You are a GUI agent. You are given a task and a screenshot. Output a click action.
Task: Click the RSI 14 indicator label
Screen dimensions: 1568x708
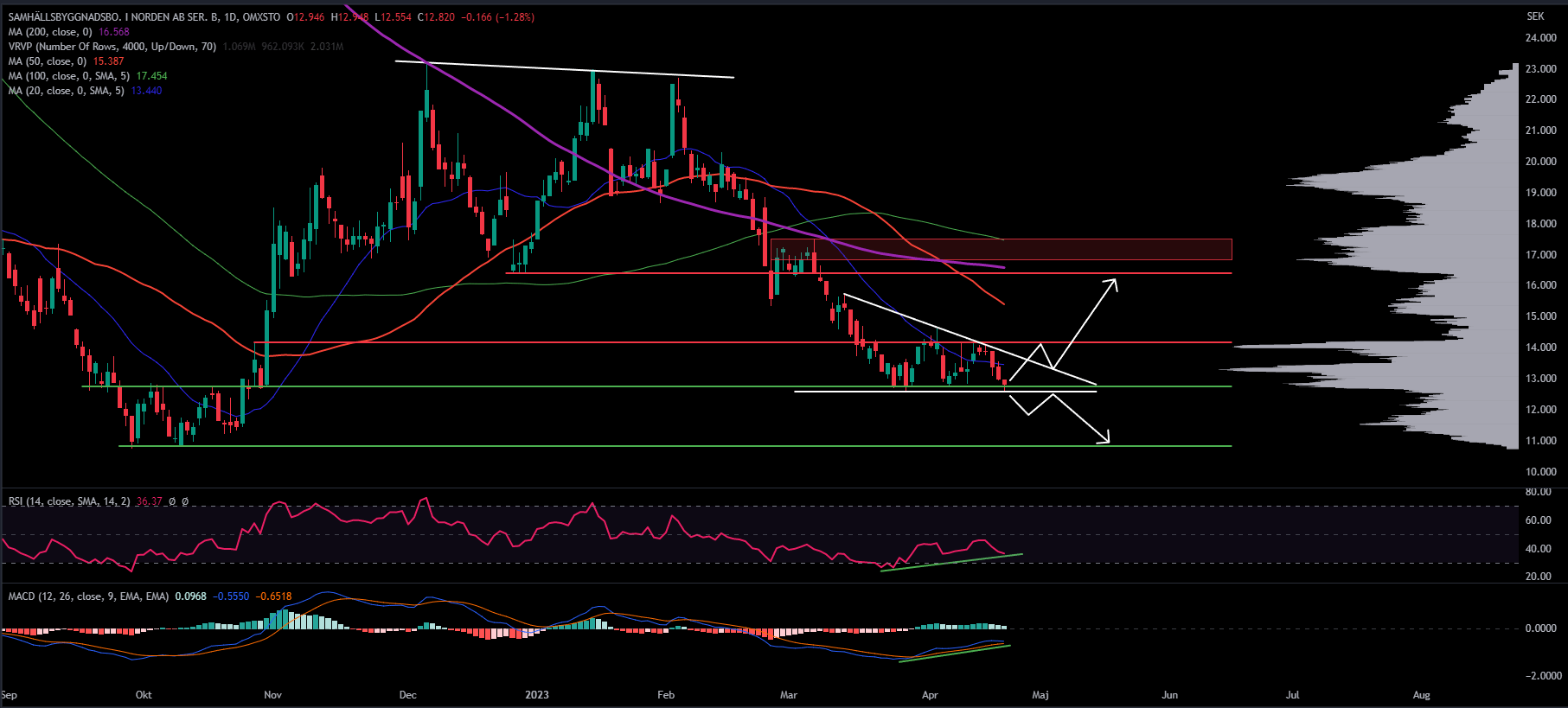[69, 501]
